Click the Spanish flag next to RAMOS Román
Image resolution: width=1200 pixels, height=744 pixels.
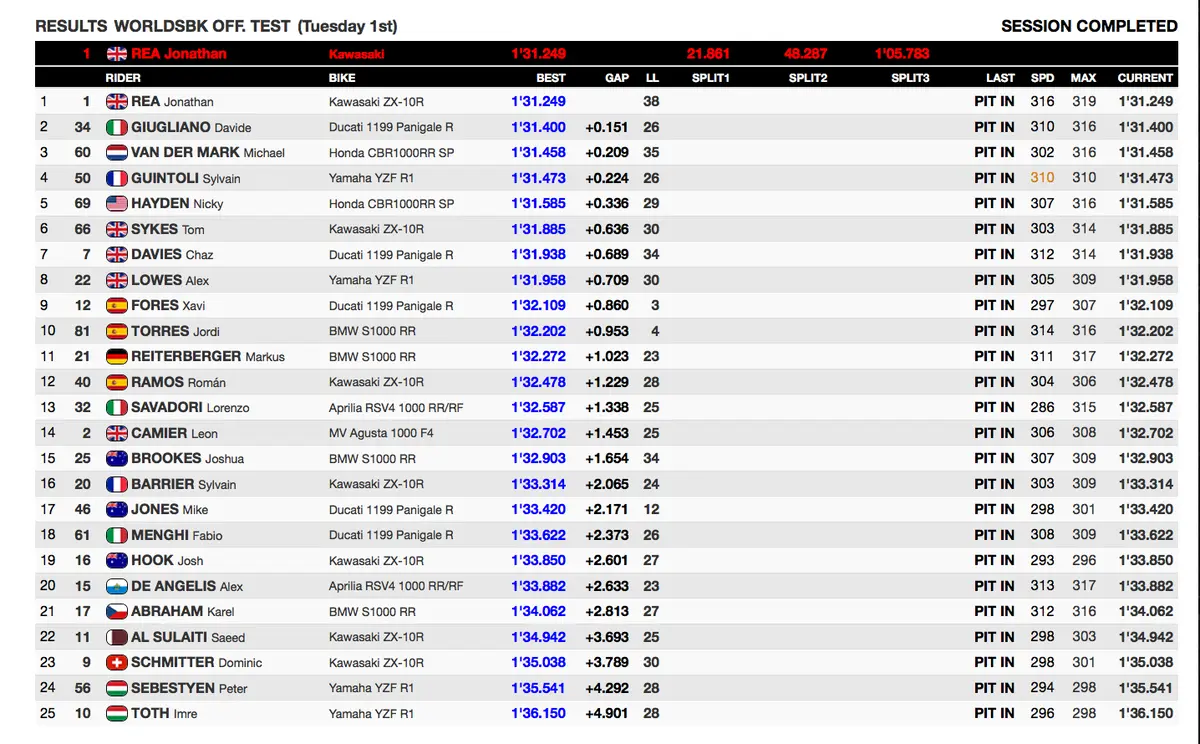pyautogui.click(x=117, y=382)
